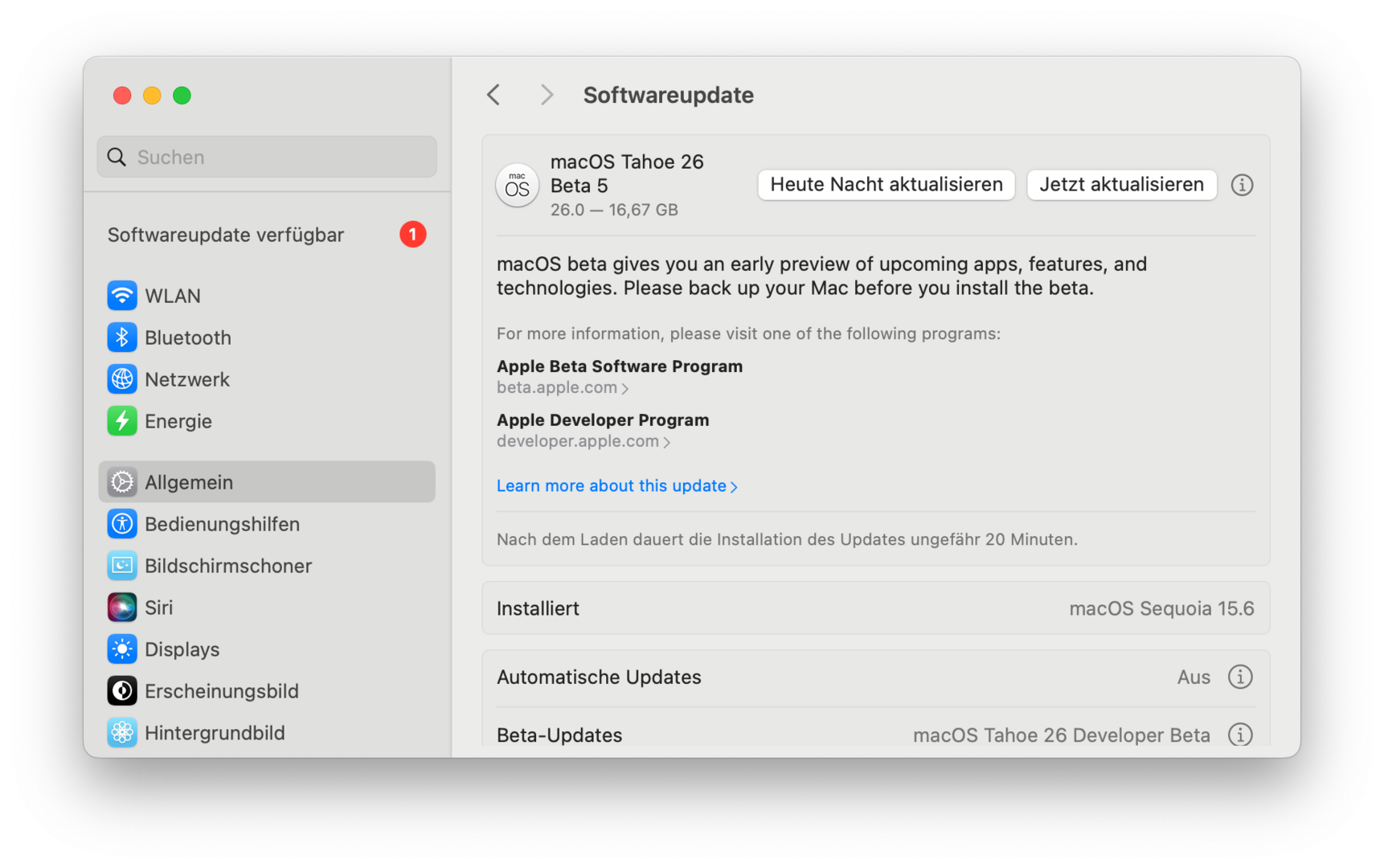This screenshot has width=1384, height=868.
Task: Click the WLAN Wi-Fi icon in sidebar
Action: click(x=122, y=296)
